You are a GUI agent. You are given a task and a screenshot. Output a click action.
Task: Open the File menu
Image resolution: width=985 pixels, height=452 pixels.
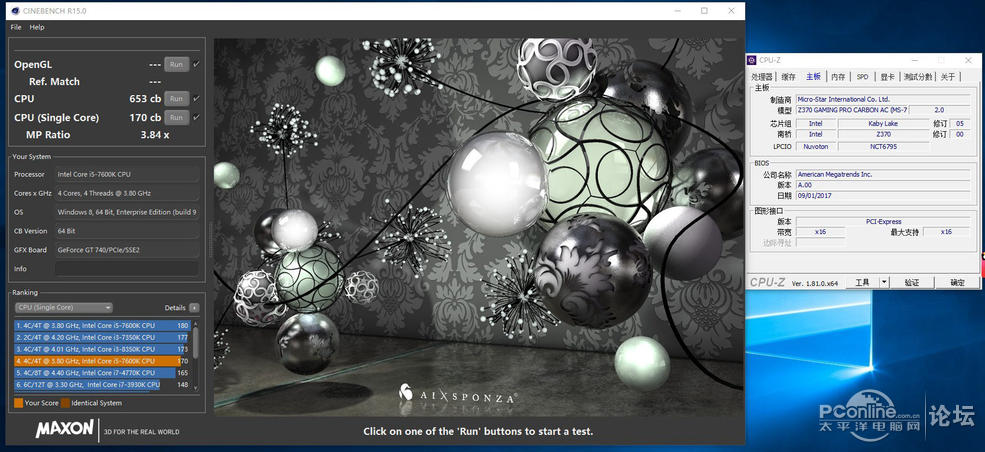pos(16,28)
